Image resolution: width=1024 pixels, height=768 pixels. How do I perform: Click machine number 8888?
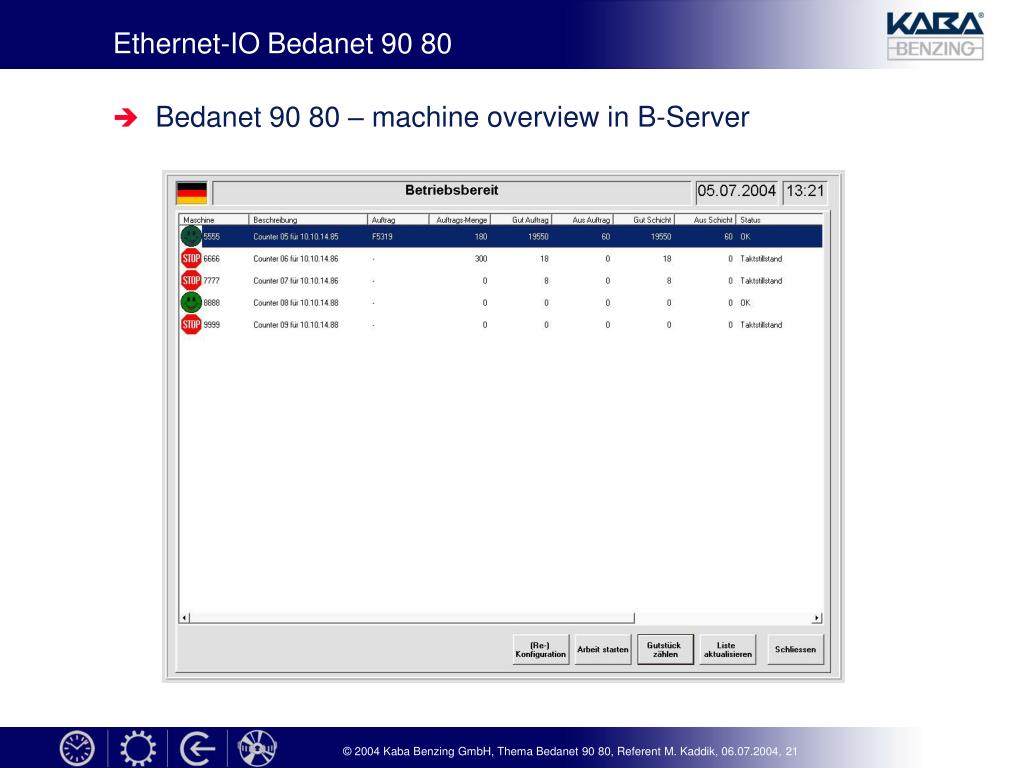[x=212, y=303]
